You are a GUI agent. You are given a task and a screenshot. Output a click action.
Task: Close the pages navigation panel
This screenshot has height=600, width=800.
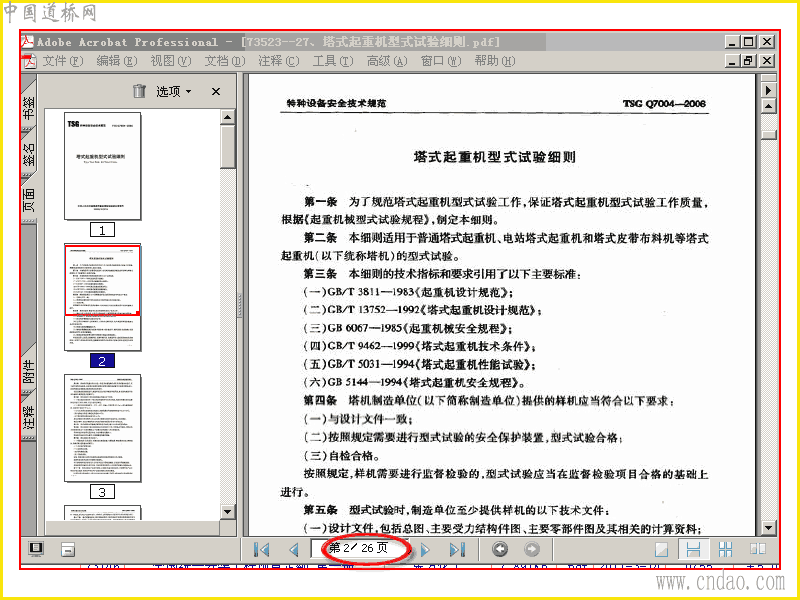[216, 91]
